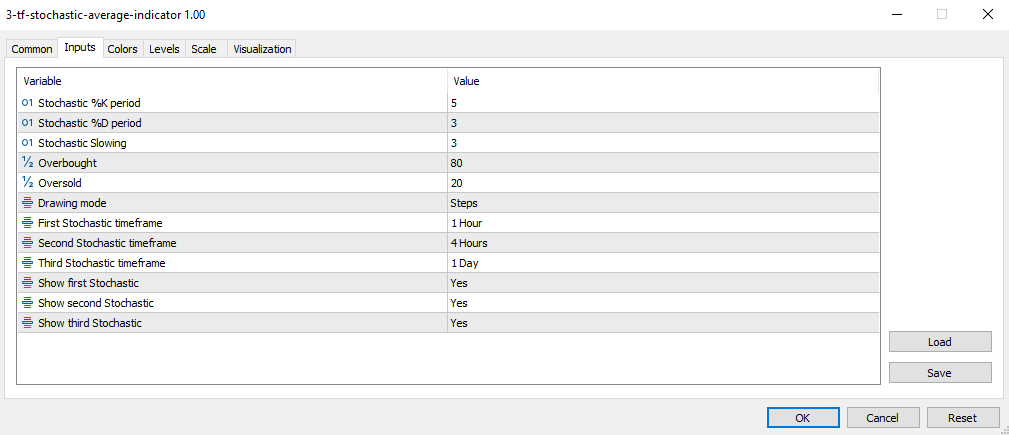Open the Visualization tab
1009x435 pixels.
click(262, 49)
